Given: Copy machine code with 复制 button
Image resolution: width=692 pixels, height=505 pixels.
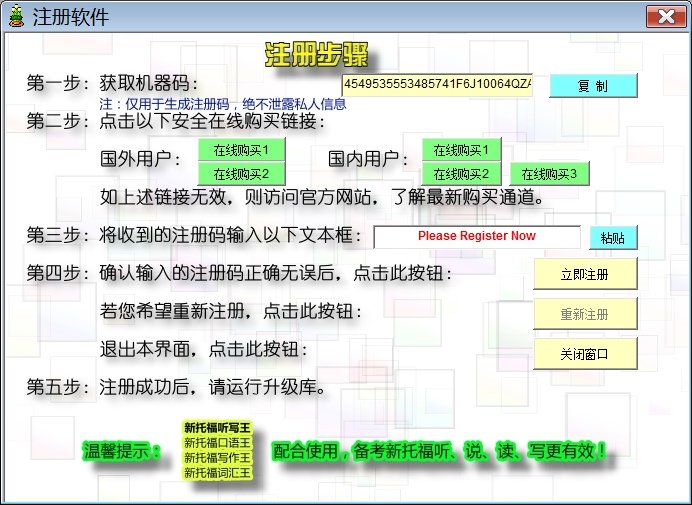Looking at the screenshot, I should pos(593,85).
